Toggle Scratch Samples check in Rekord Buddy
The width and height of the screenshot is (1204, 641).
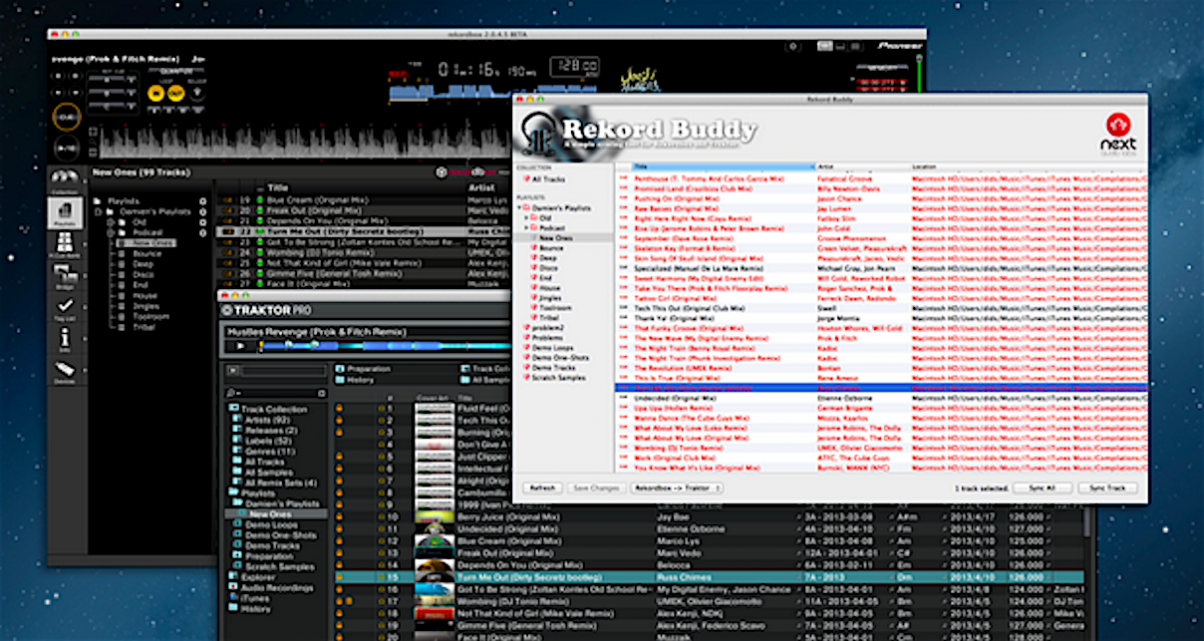coord(526,378)
